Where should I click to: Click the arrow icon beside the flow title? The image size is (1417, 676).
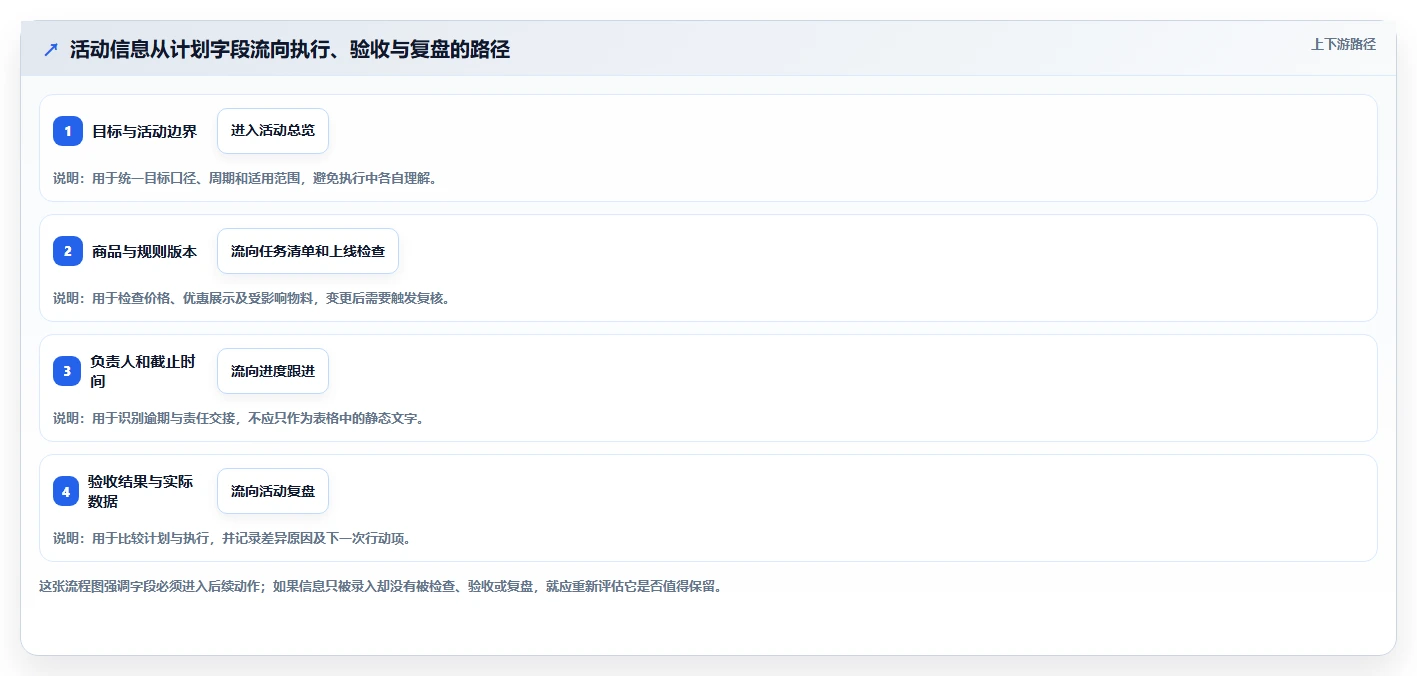tap(51, 50)
